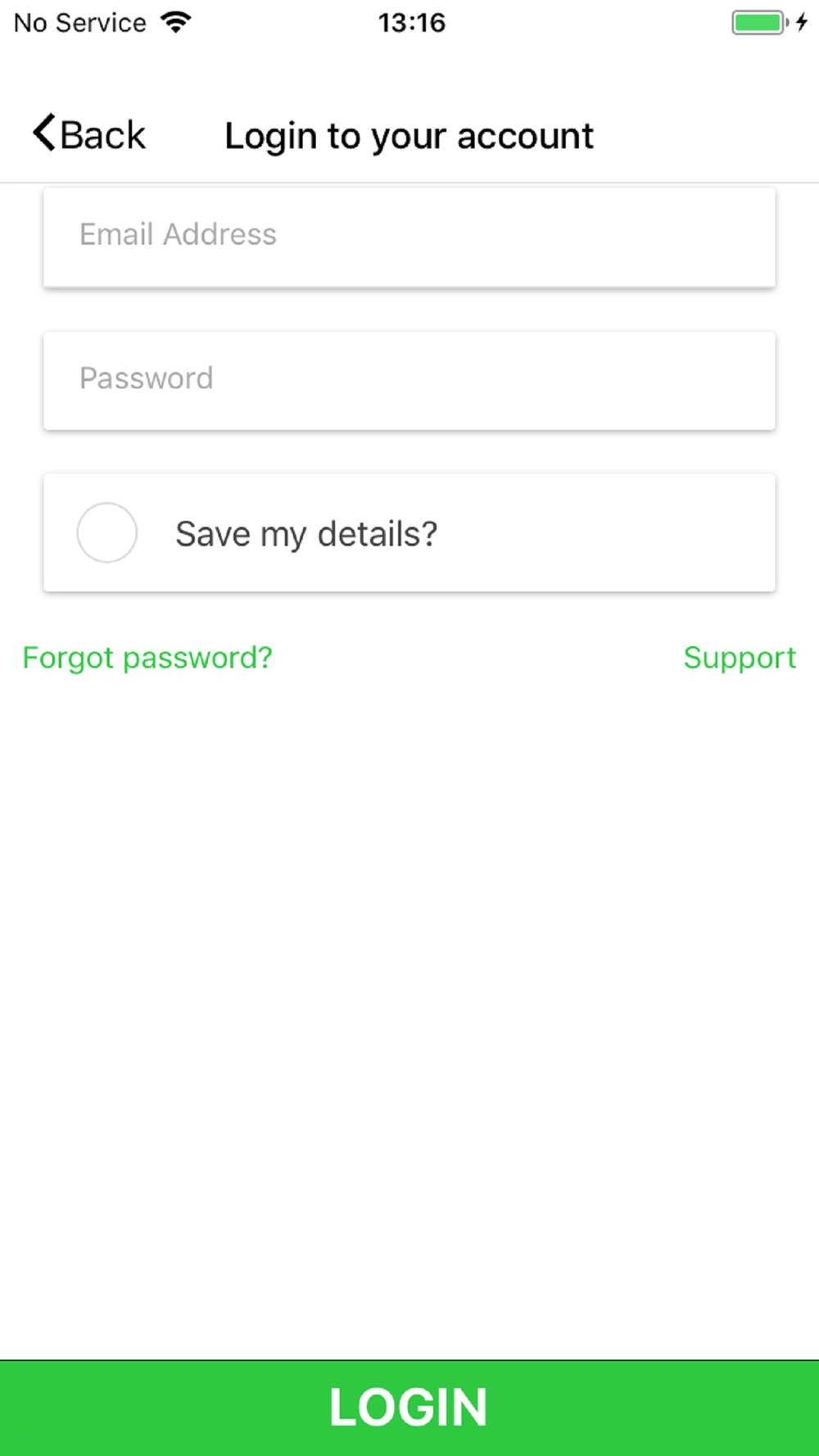
Task: Tap the charging bolt icon
Action: (x=803, y=22)
